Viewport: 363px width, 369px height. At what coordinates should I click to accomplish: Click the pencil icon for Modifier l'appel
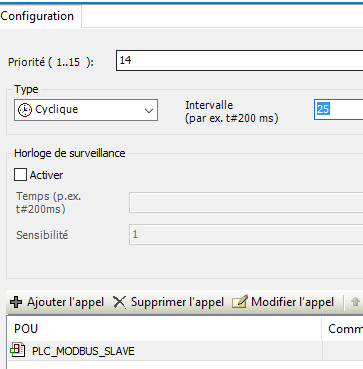coord(240,302)
